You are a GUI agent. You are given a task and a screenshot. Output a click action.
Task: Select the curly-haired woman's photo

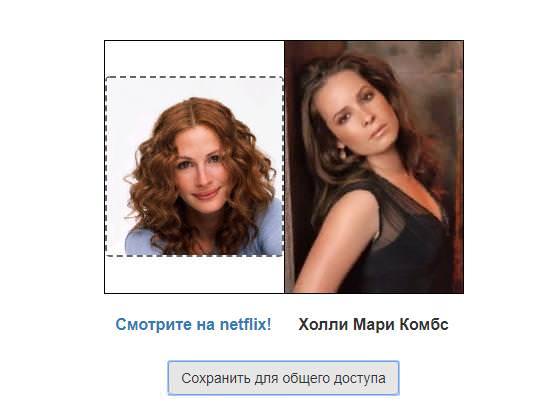pos(195,166)
